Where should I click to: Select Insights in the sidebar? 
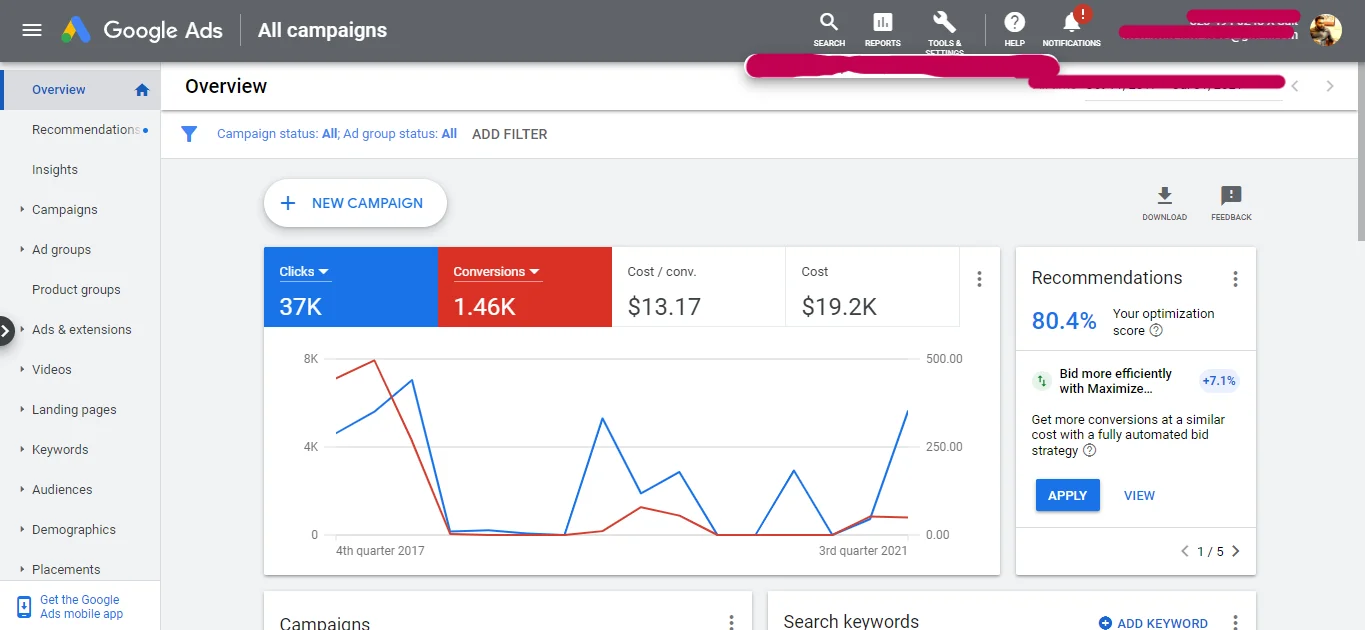[x=55, y=170]
